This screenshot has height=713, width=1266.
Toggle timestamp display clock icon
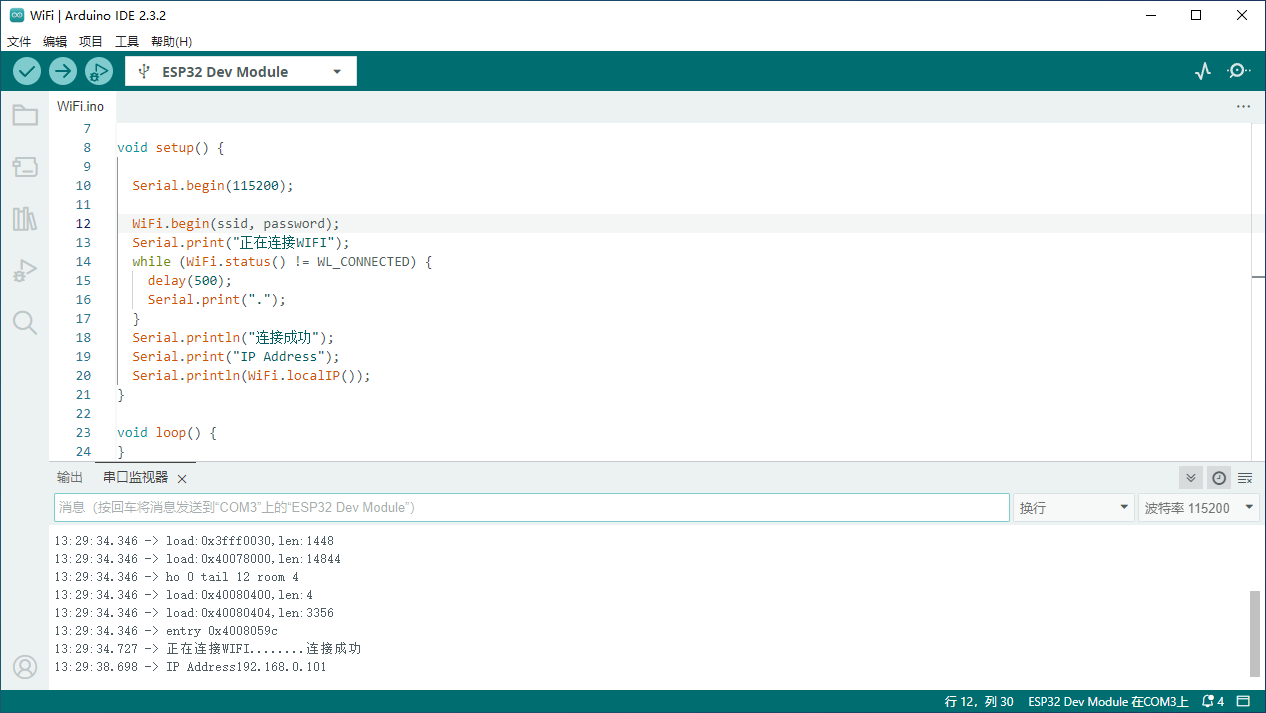coord(1218,478)
